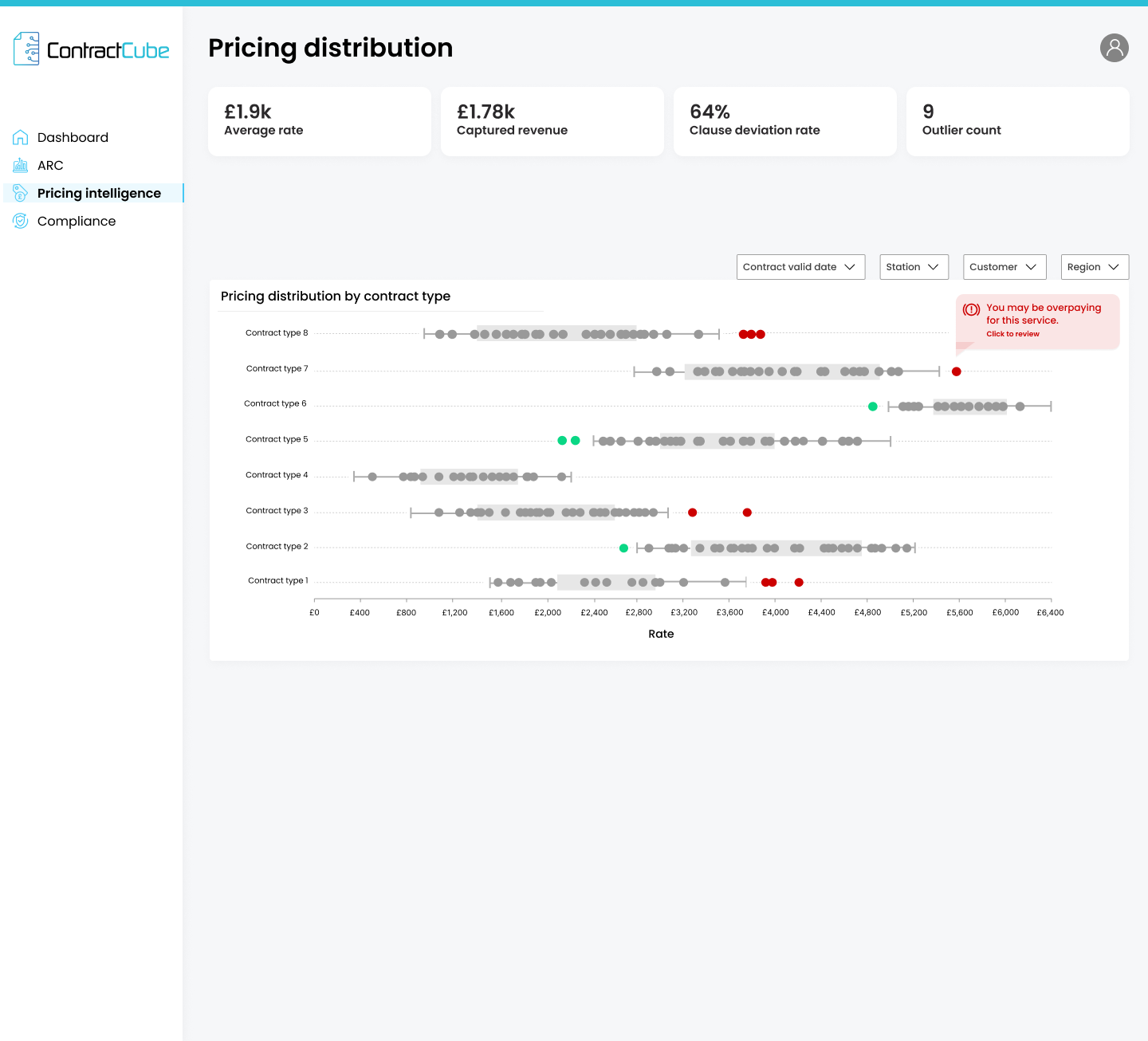Select the Captured revenue £1.78k card
The image size is (1148, 1041).
point(552,121)
